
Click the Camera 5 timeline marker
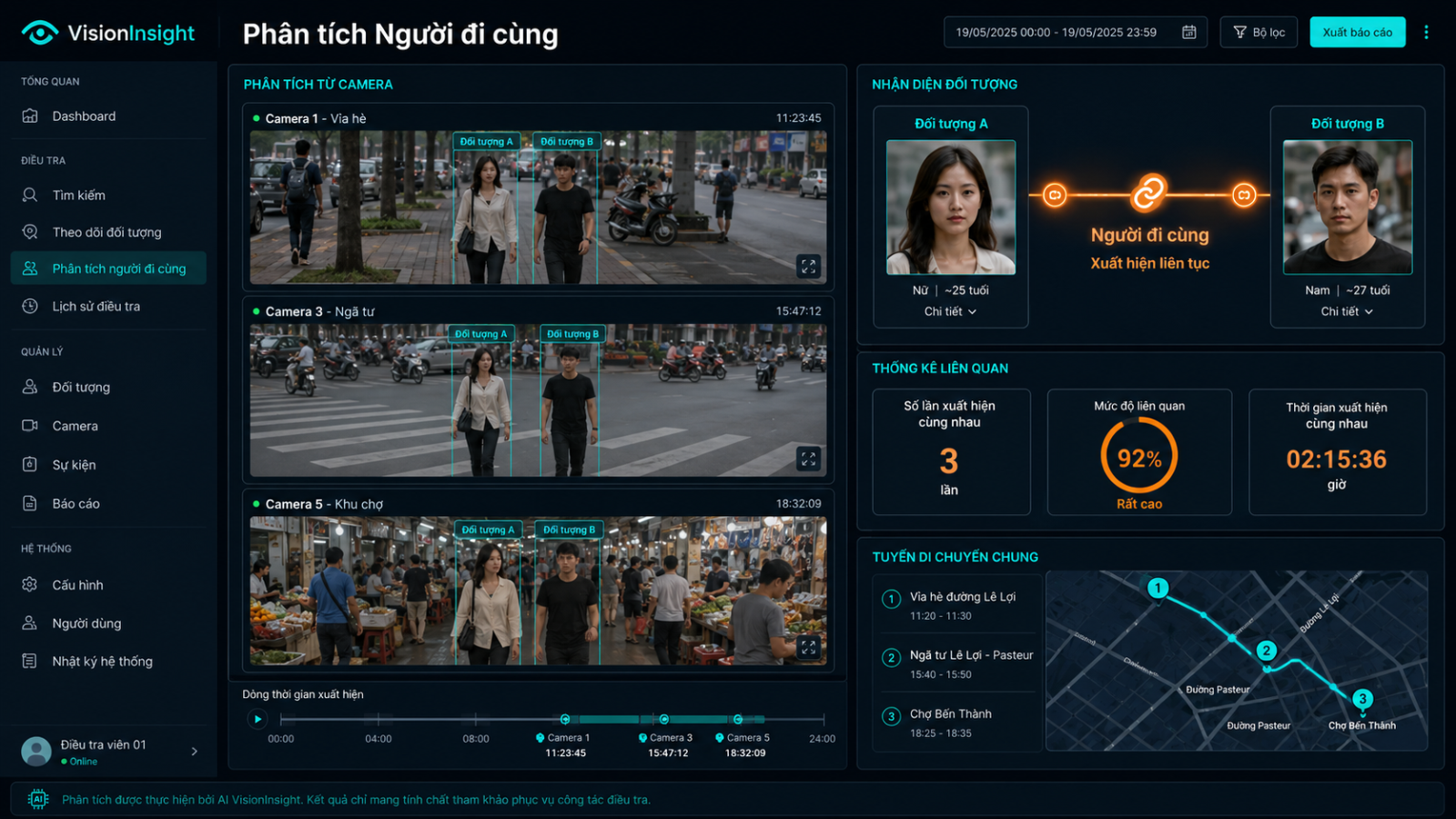point(738,719)
